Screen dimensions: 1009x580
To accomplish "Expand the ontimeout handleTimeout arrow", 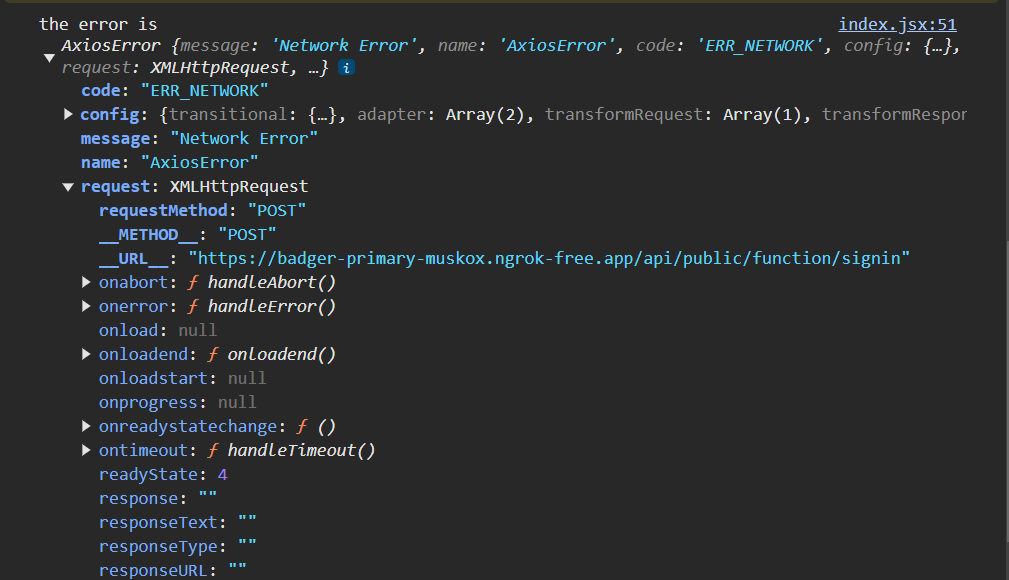I will 87,451.
